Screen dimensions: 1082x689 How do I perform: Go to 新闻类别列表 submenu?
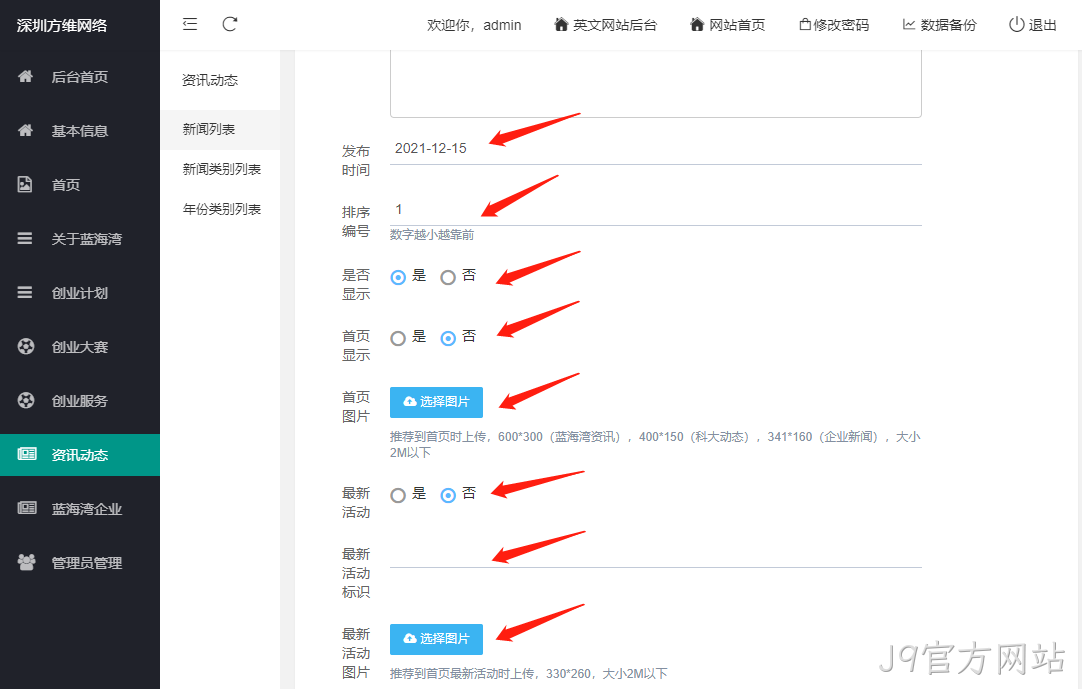(220, 169)
